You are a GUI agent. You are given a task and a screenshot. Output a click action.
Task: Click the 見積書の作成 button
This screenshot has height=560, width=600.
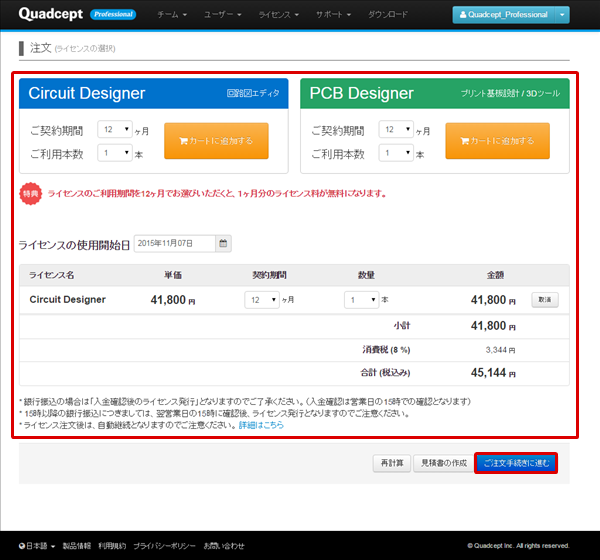pos(444,464)
